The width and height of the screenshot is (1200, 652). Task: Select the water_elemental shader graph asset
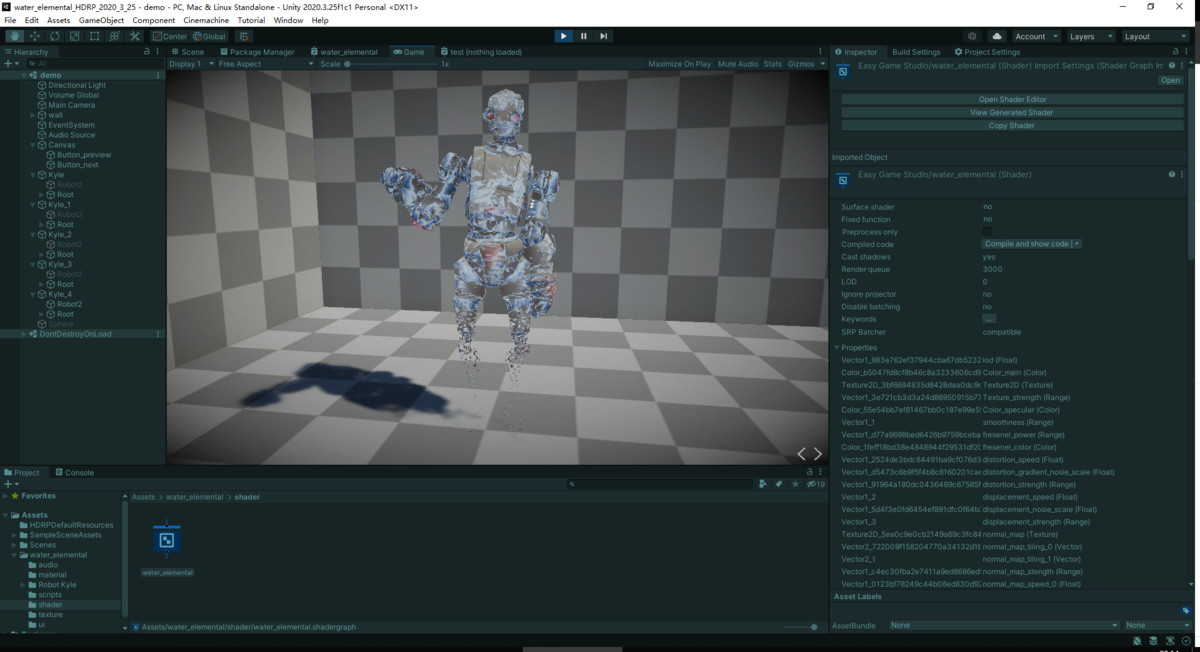(167, 541)
